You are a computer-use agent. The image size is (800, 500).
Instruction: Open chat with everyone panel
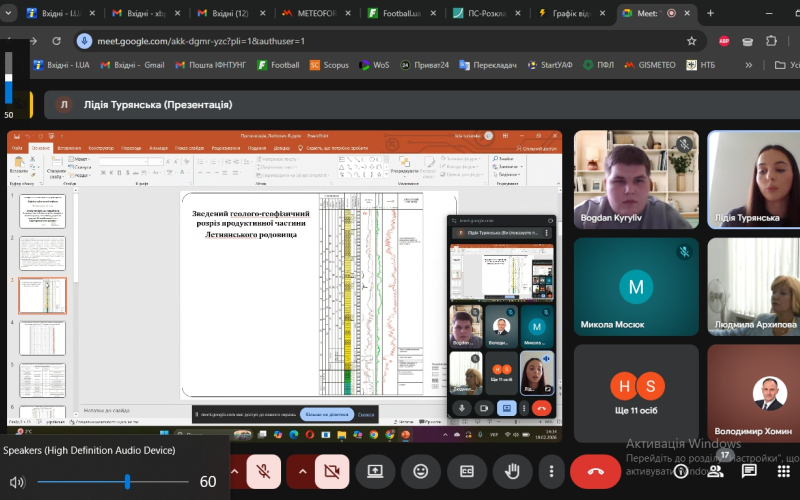coord(749,470)
